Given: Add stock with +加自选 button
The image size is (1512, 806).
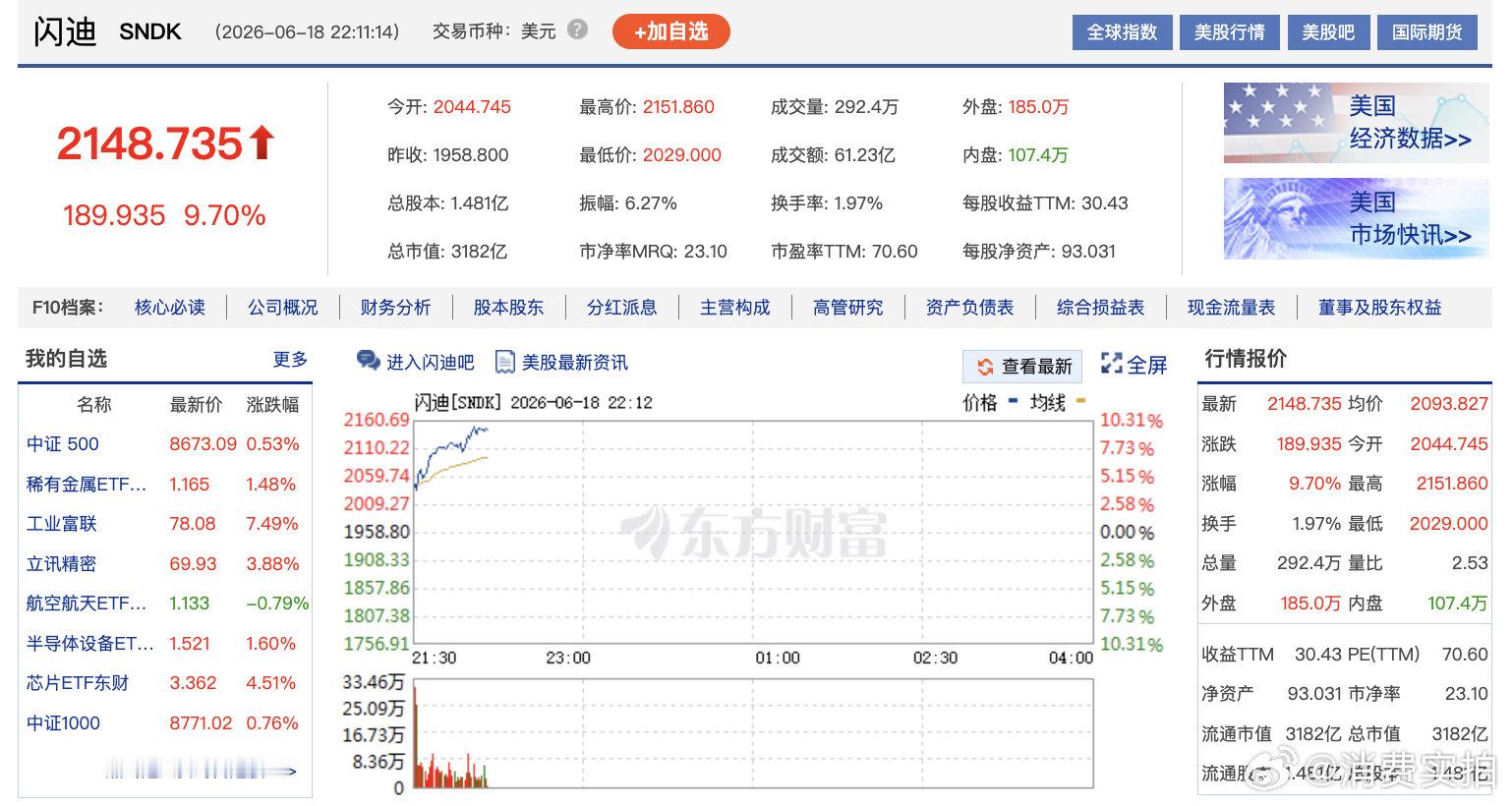Looking at the screenshot, I should click(x=671, y=31).
